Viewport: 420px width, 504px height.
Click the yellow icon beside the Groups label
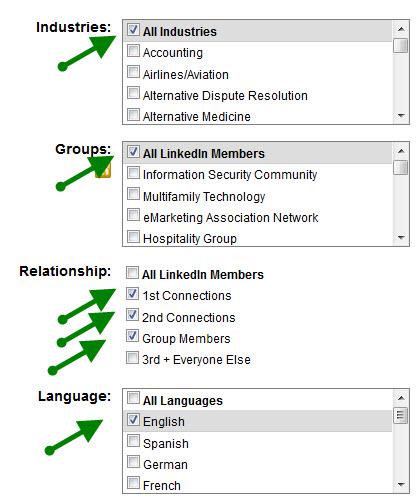[103, 171]
